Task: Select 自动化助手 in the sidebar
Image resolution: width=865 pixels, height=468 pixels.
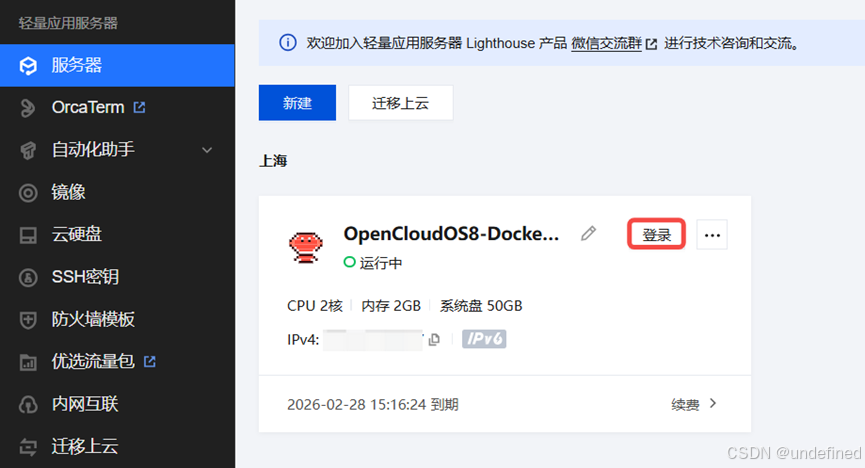Action: [x=117, y=150]
